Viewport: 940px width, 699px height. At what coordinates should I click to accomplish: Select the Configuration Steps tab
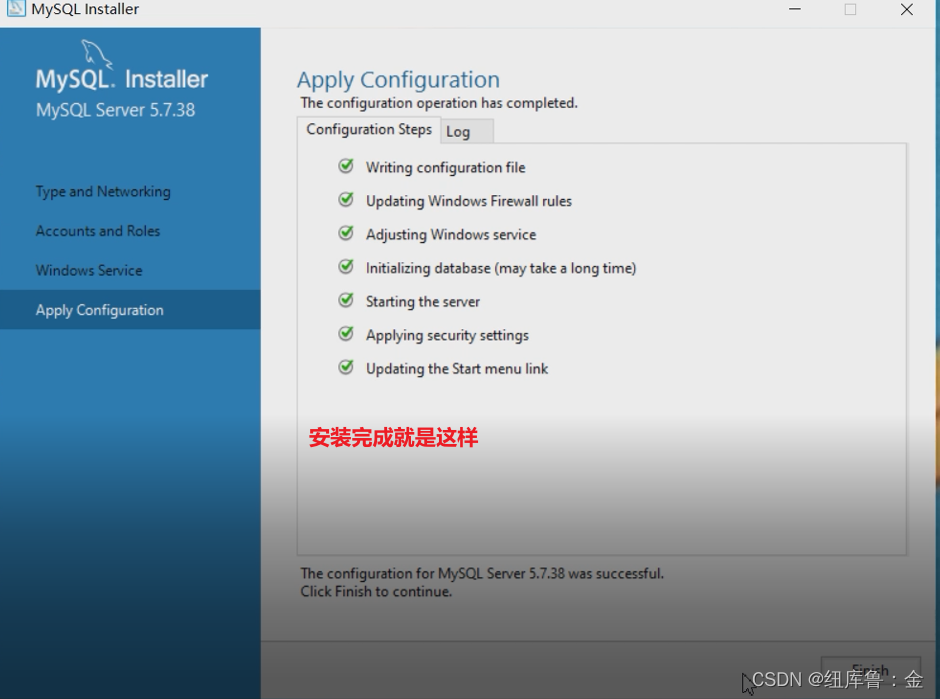click(x=369, y=129)
